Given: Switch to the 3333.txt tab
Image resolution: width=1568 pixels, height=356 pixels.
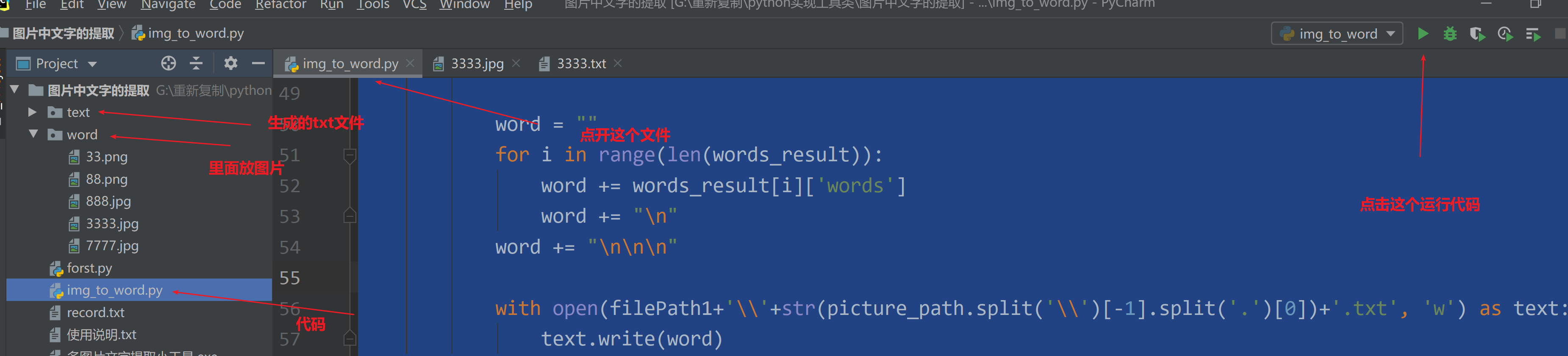Looking at the screenshot, I should [581, 64].
